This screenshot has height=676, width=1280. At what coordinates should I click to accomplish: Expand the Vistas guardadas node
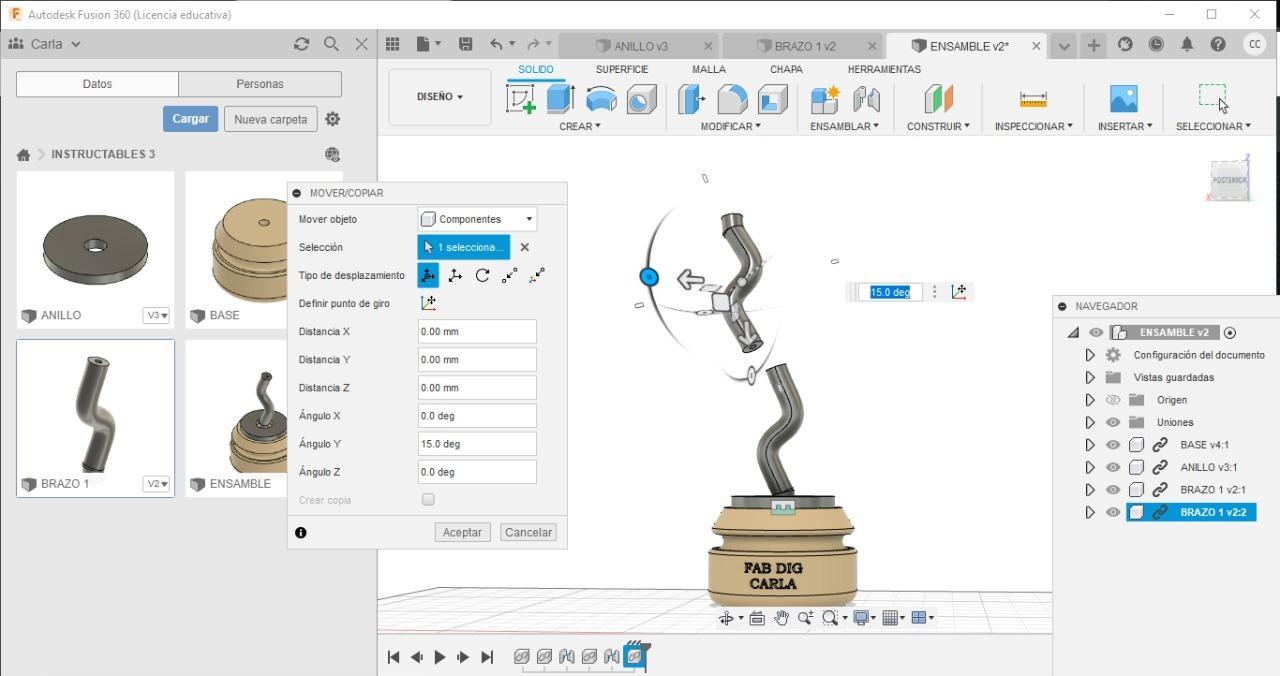[1090, 378]
